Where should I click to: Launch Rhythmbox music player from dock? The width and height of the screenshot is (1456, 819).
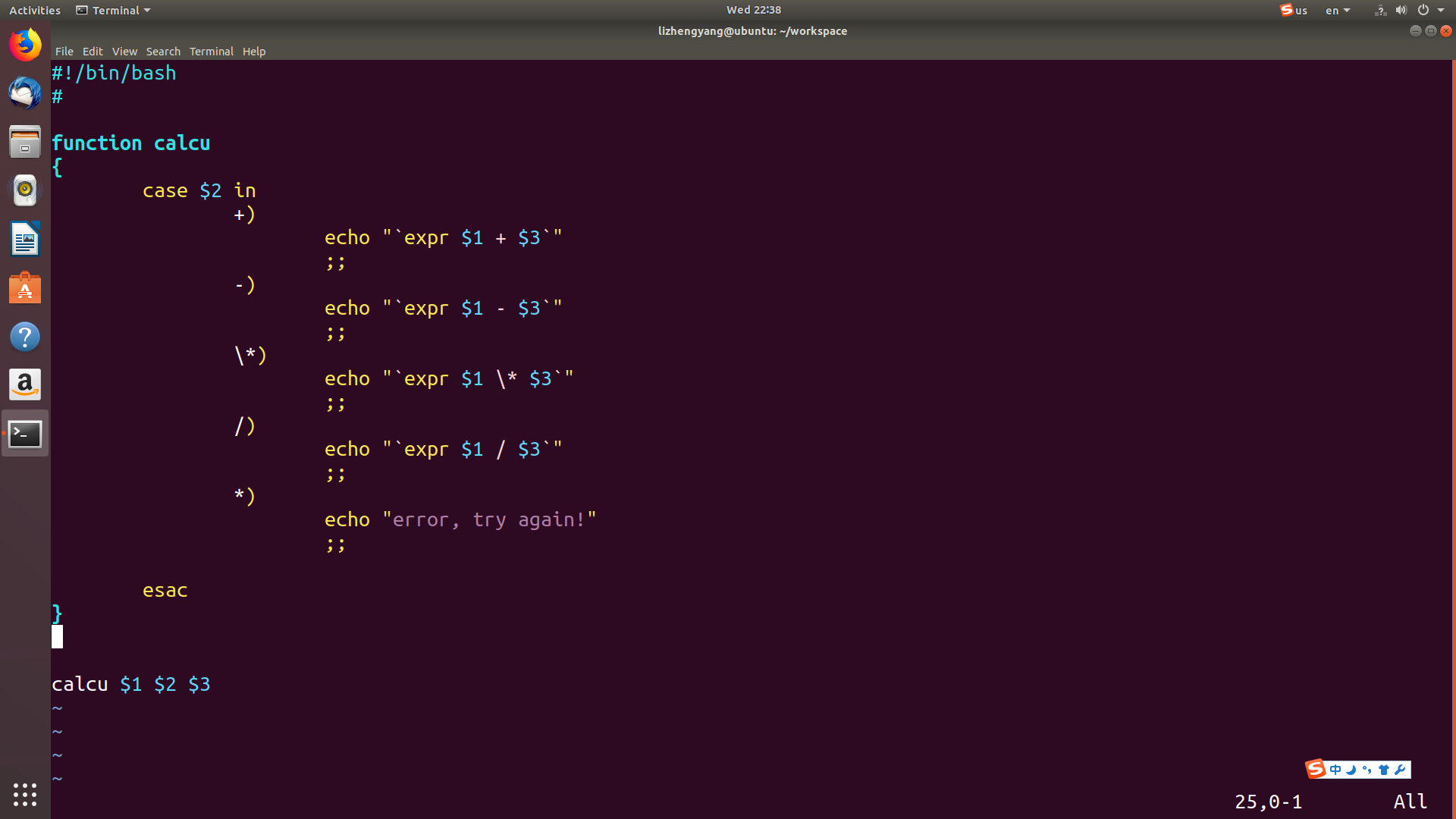(25, 190)
